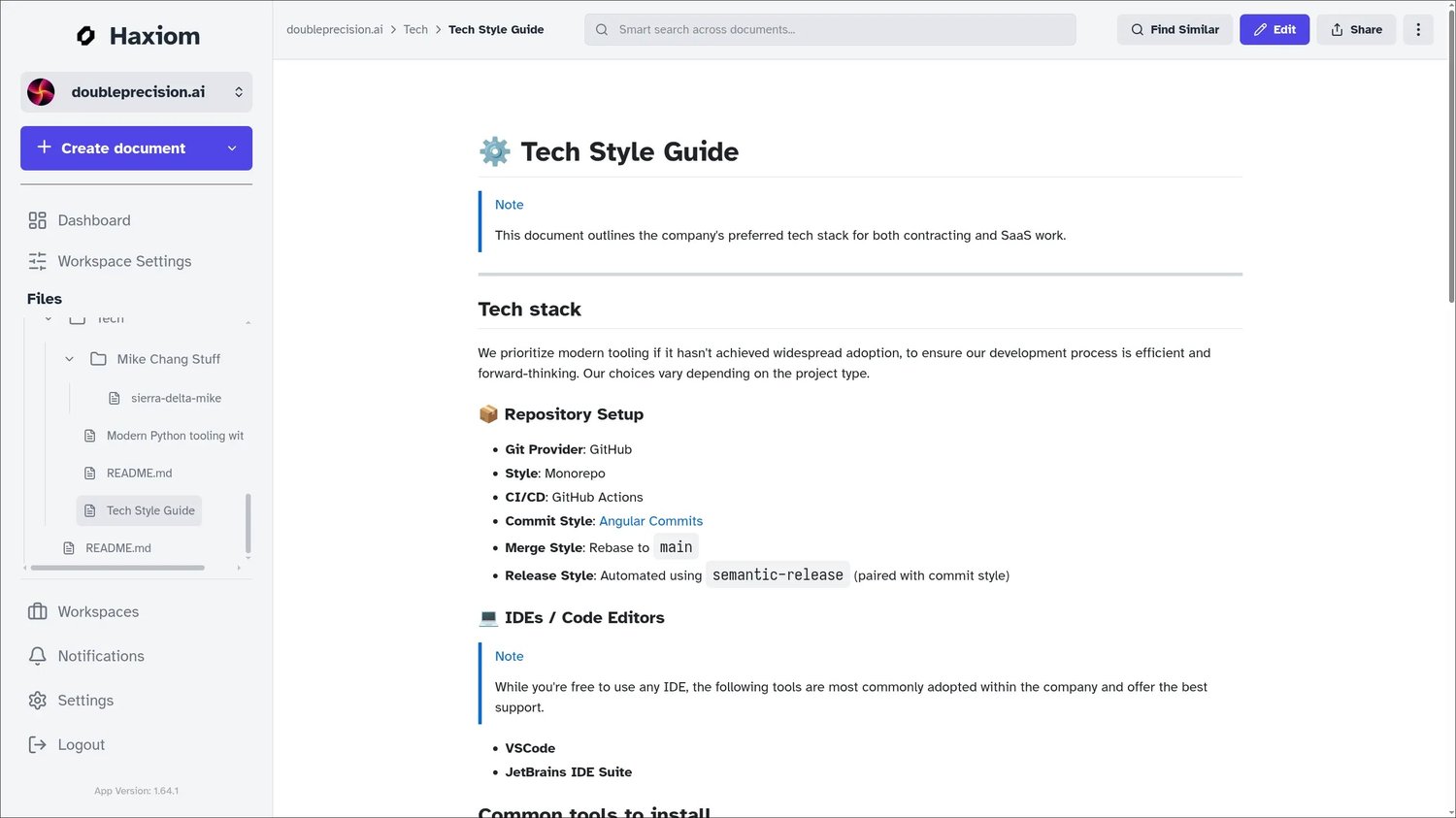
Task: Open sierra-delta-mike file in tree
Action: point(176,398)
